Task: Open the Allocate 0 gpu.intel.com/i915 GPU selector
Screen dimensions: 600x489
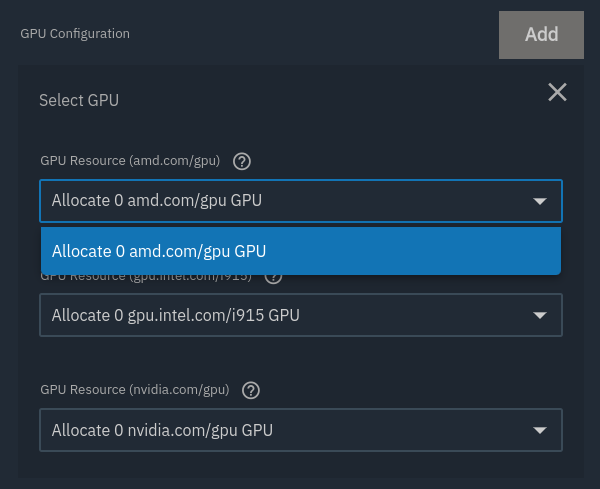Action: (x=301, y=315)
